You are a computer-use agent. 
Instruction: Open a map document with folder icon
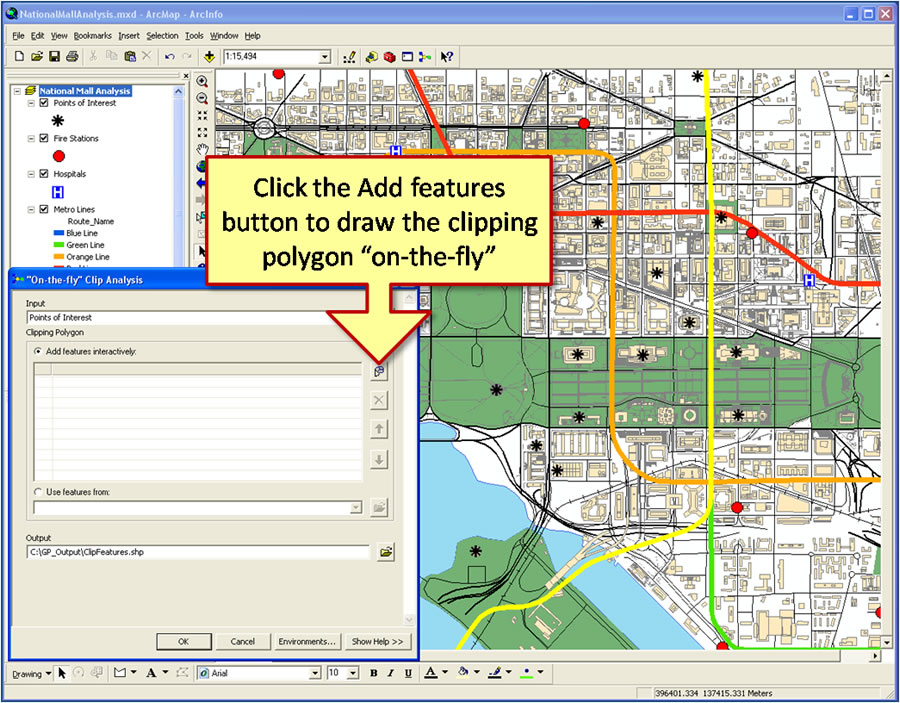[x=37, y=56]
